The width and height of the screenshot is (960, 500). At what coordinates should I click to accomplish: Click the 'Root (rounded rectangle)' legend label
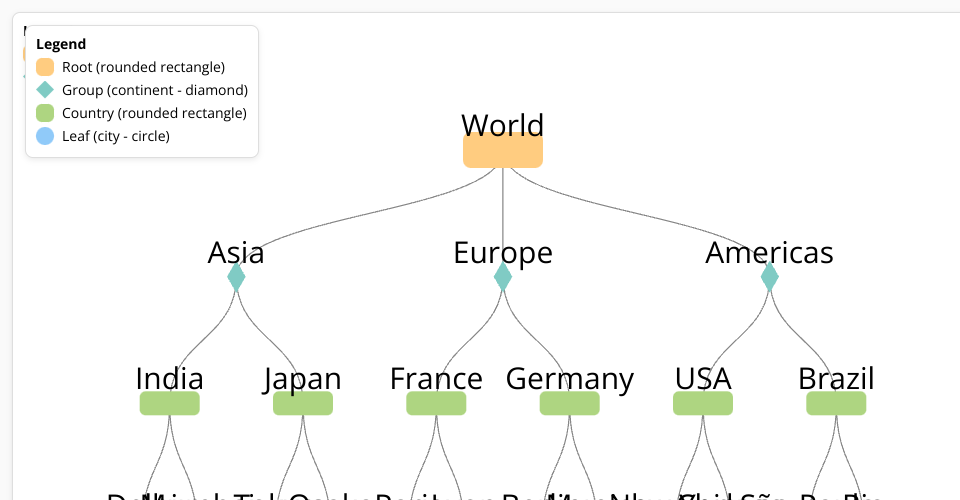143,67
